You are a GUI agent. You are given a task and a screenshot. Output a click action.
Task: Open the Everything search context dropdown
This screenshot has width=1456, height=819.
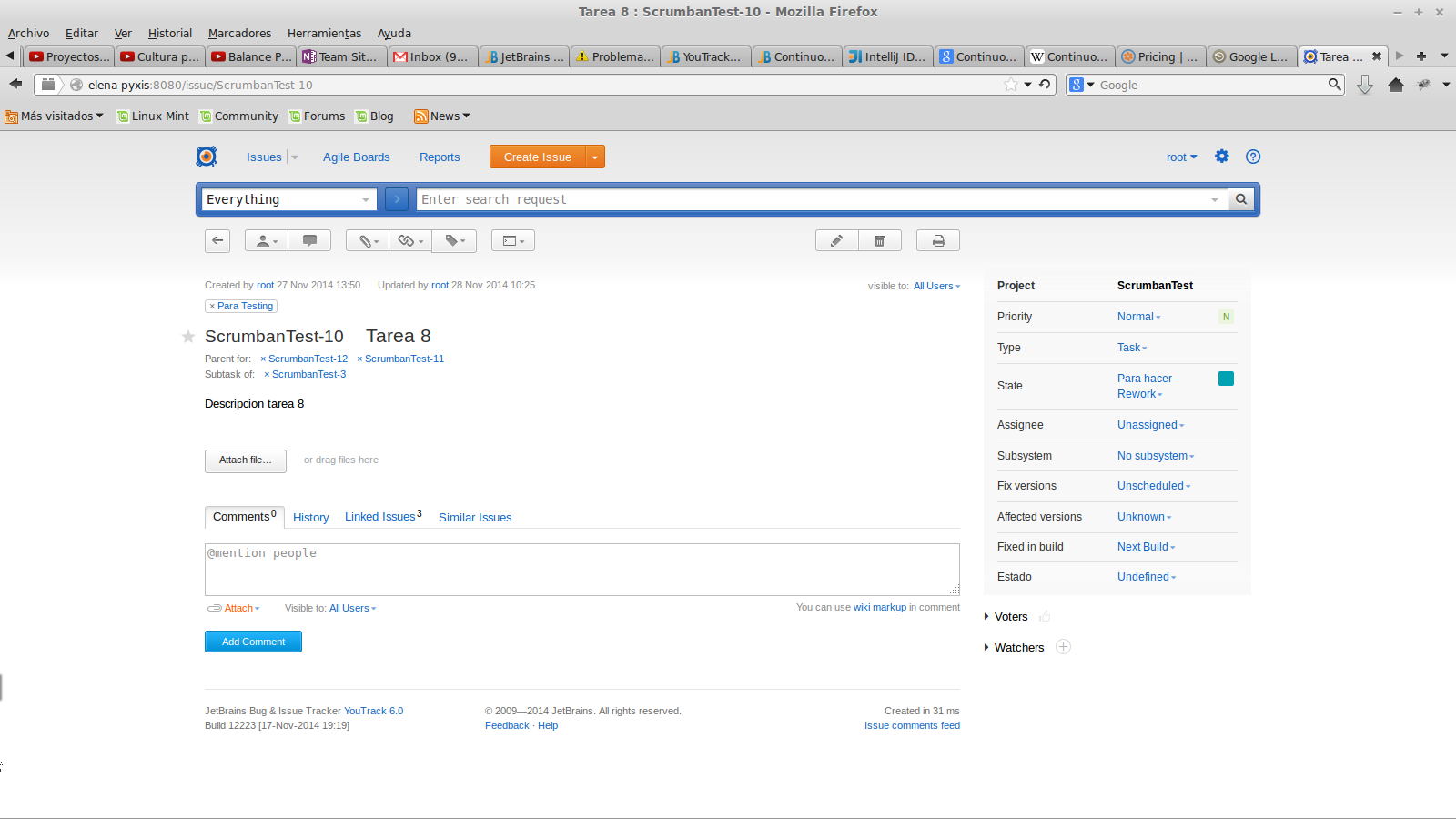click(288, 199)
